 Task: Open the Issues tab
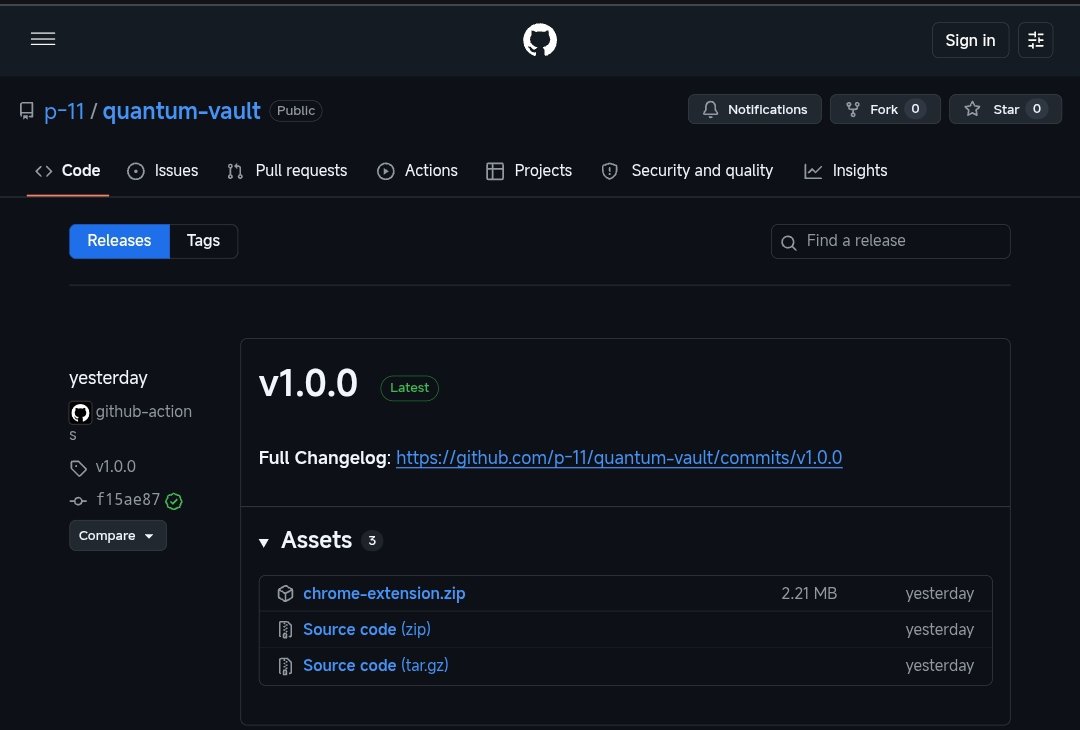pos(163,171)
